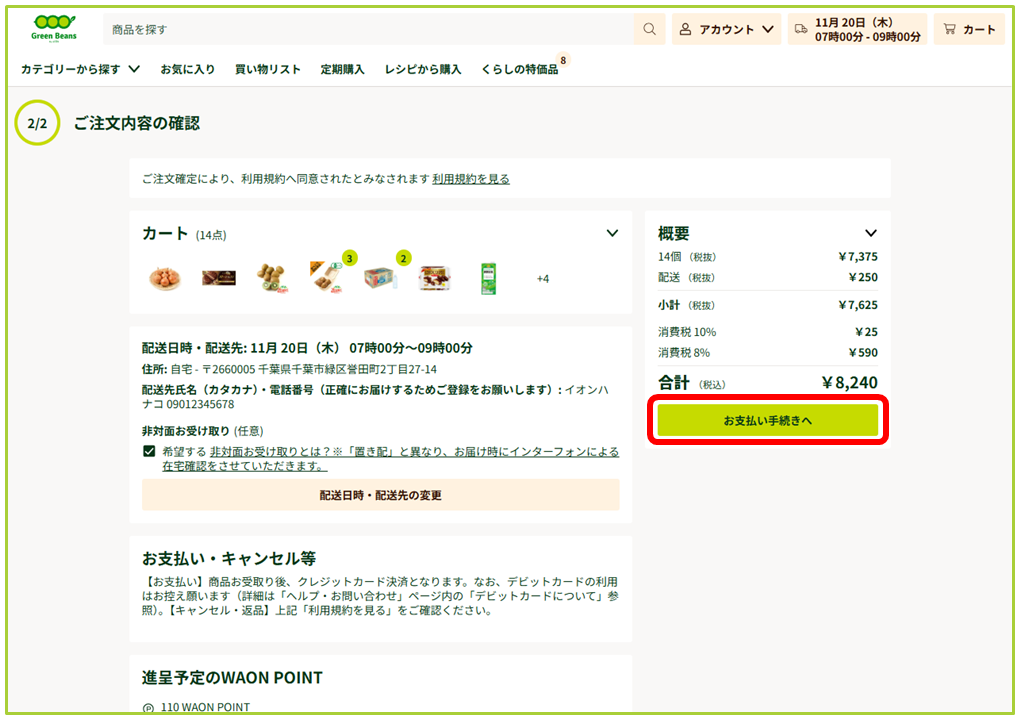Click the 配送日時・配送先の変更 button
Screen dimensions: 1018x720
tap(379, 494)
